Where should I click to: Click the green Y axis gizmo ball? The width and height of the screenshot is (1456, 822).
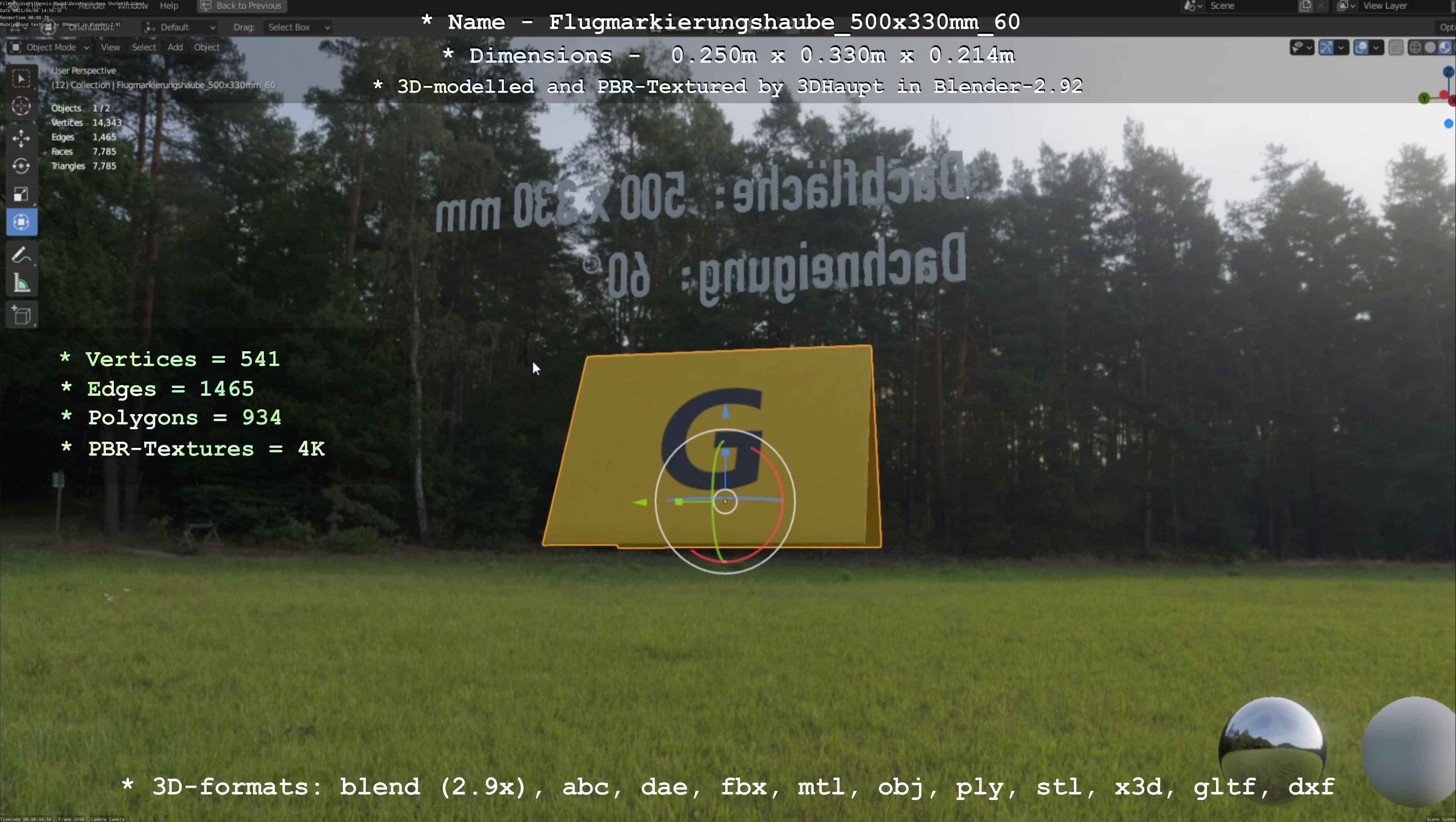[x=1424, y=99]
